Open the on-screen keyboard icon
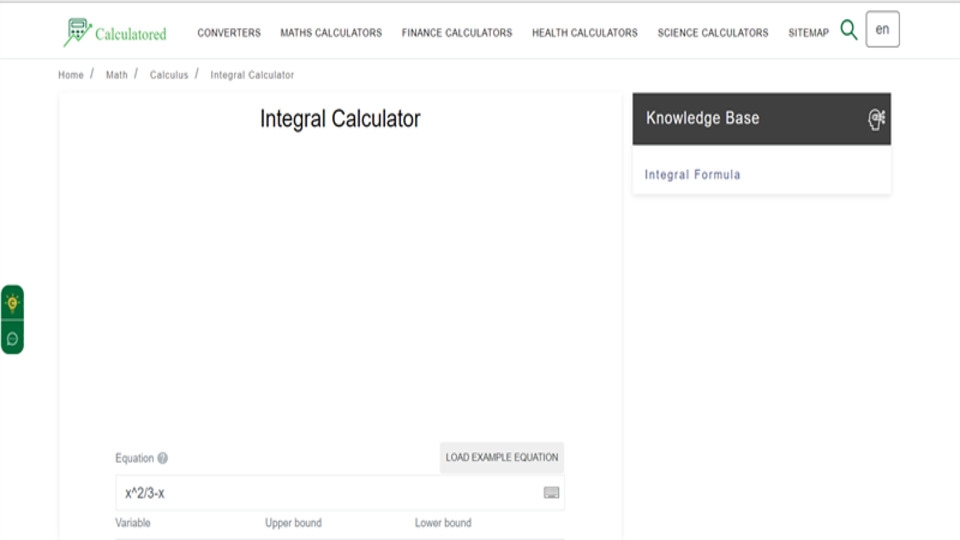This screenshot has width=960, height=540. (x=551, y=493)
